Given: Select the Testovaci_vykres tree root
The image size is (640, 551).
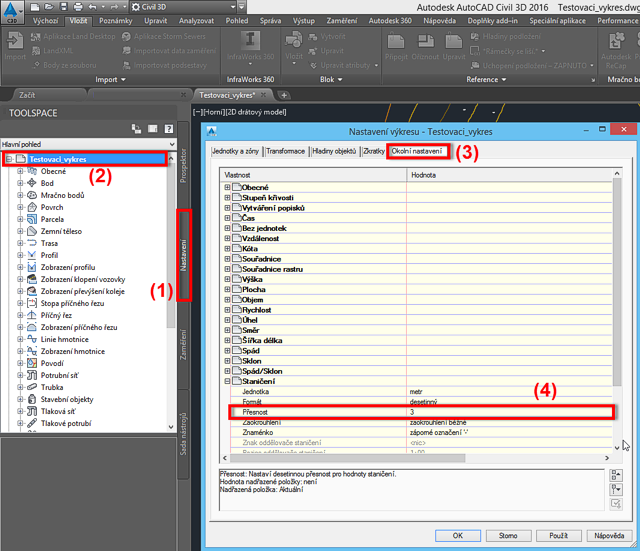Looking at the screenshot, I should 57,159.
